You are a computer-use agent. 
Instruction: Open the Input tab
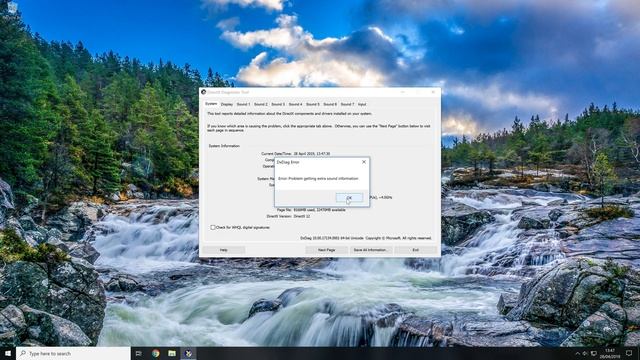click(x=362, y=104)
